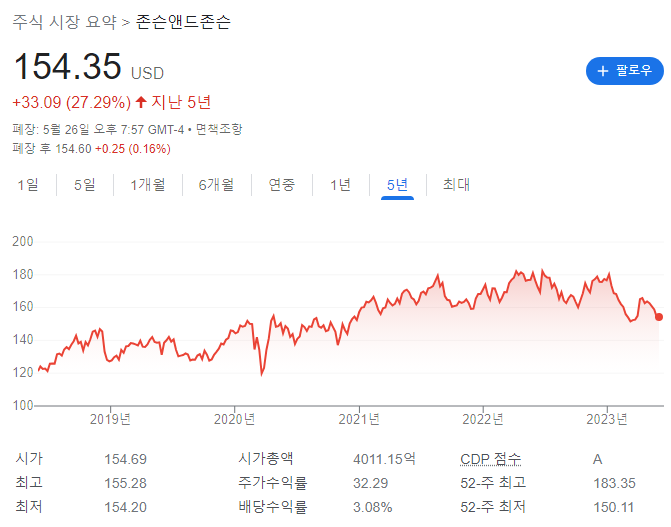Click the 존슨앤드존슨 company name
Image resolution: width=671 pixels, height=527 pixels.
pyautogui.click(x=183, y=22)
